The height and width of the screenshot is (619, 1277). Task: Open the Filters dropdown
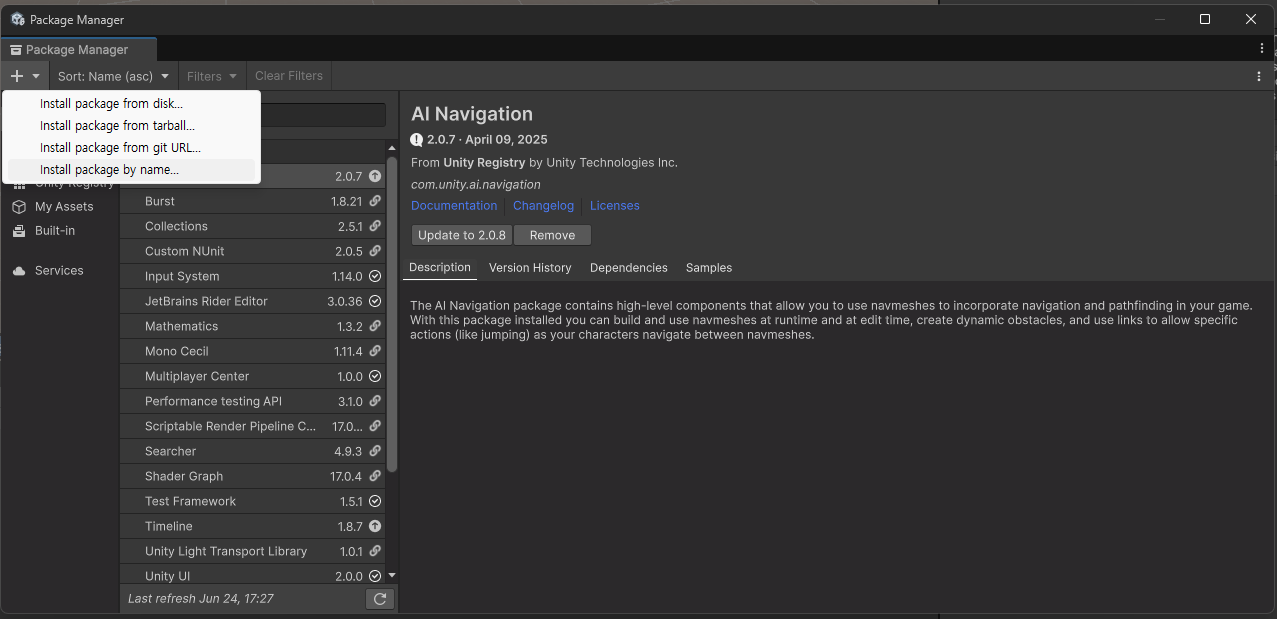tap(212, 76)
